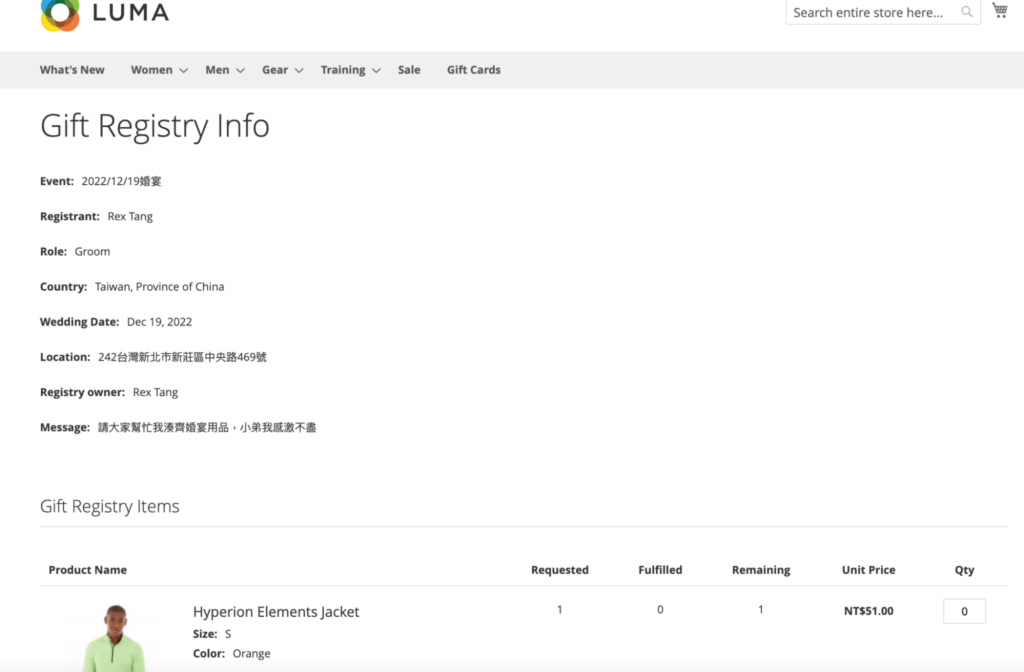
Task: Click the Training navigation label
Action: point(343,70)
